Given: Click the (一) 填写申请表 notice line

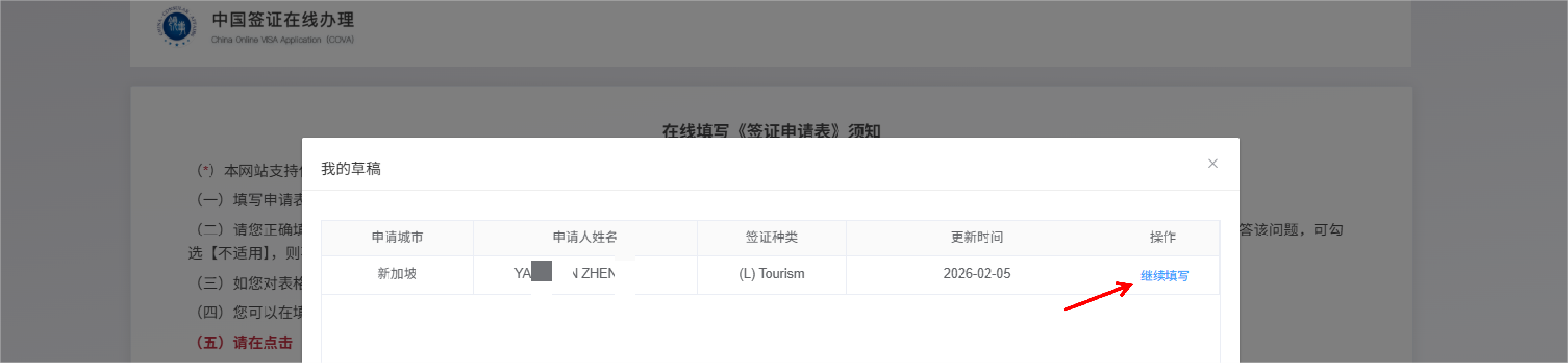Looking at the screenshot, I should tap(249, 200).
